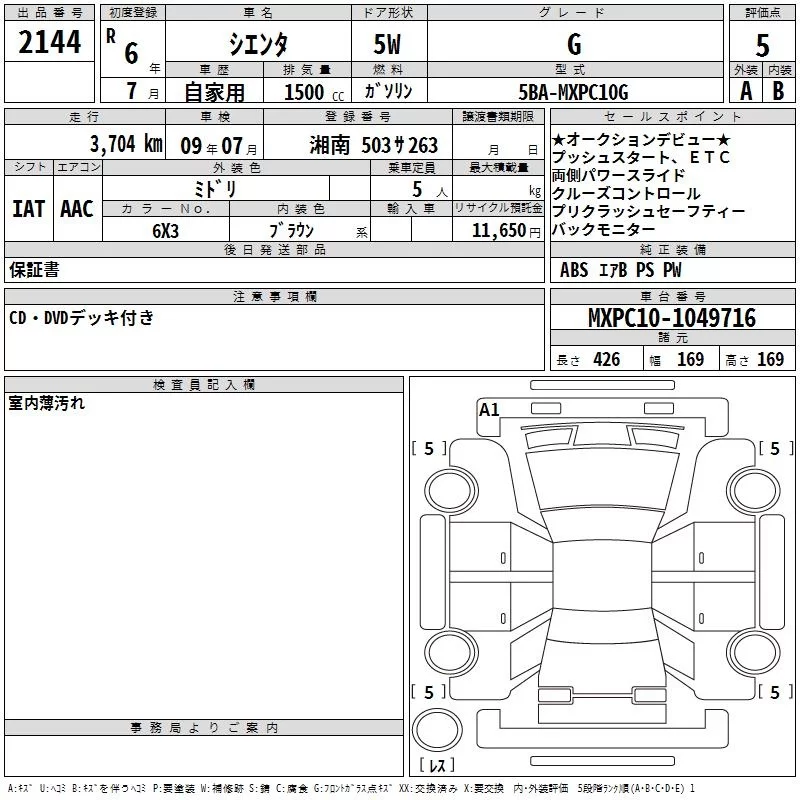Click the roof panel in car diagram
This screenshot has height=800, width=800.
pyautogui.click(x=603, y=575)
